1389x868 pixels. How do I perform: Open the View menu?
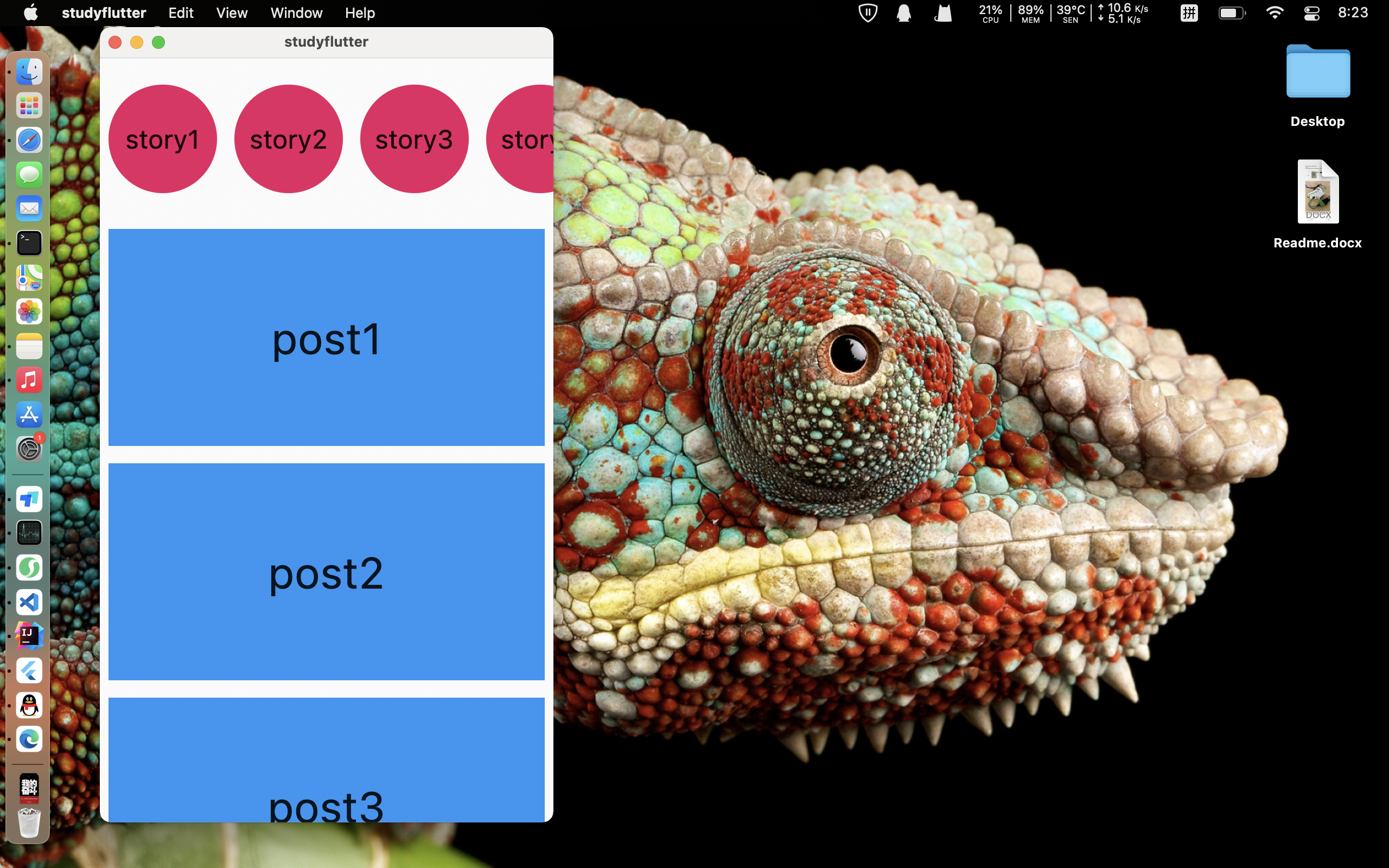(x=231, y=12)
